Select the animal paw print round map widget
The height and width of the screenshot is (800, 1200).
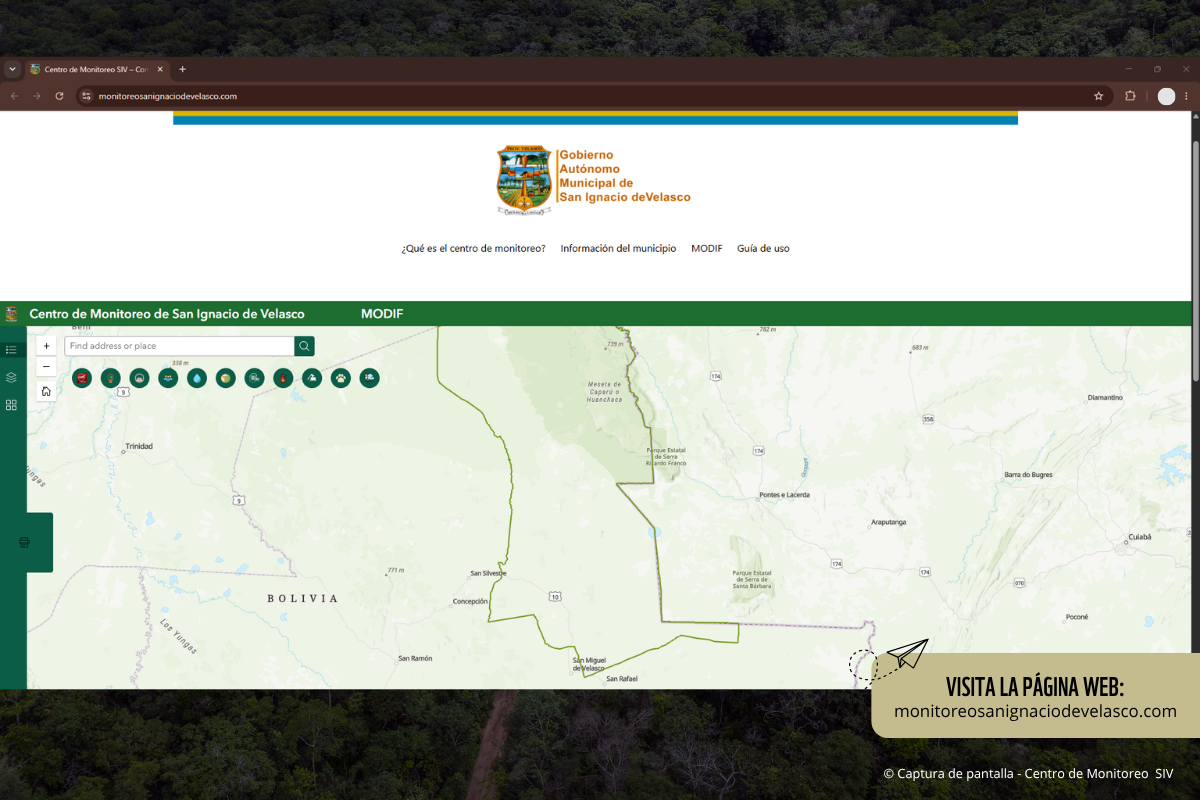point(341,378)
